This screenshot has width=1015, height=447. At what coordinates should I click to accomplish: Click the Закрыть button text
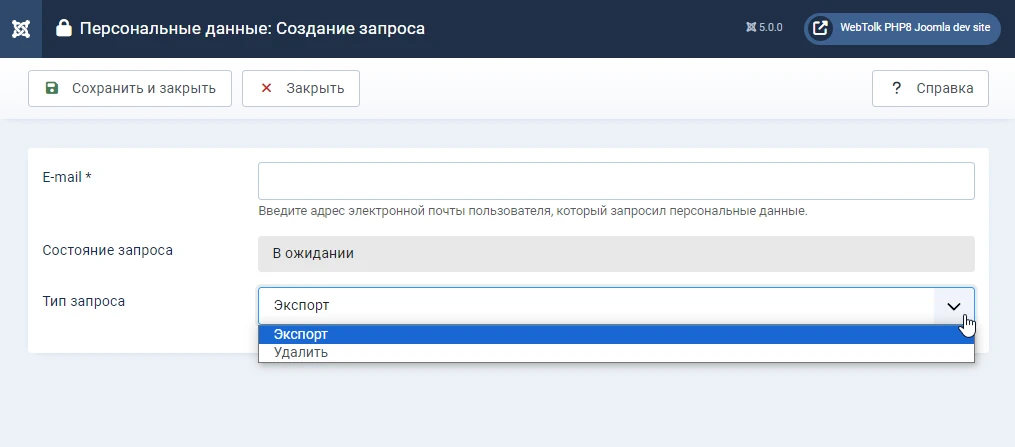[315, 89]
